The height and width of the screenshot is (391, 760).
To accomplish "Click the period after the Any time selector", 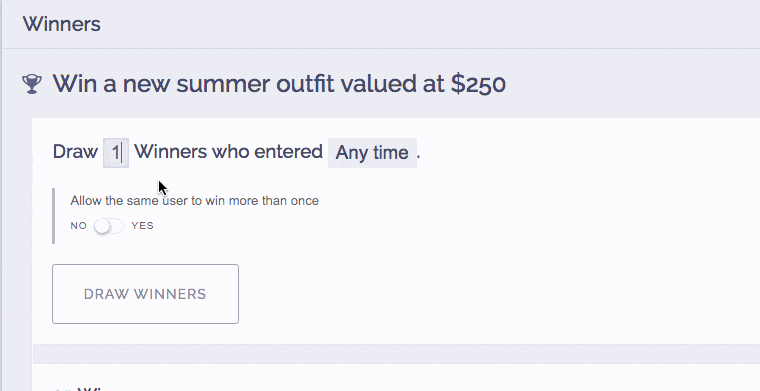I will [x=419, y=157].
